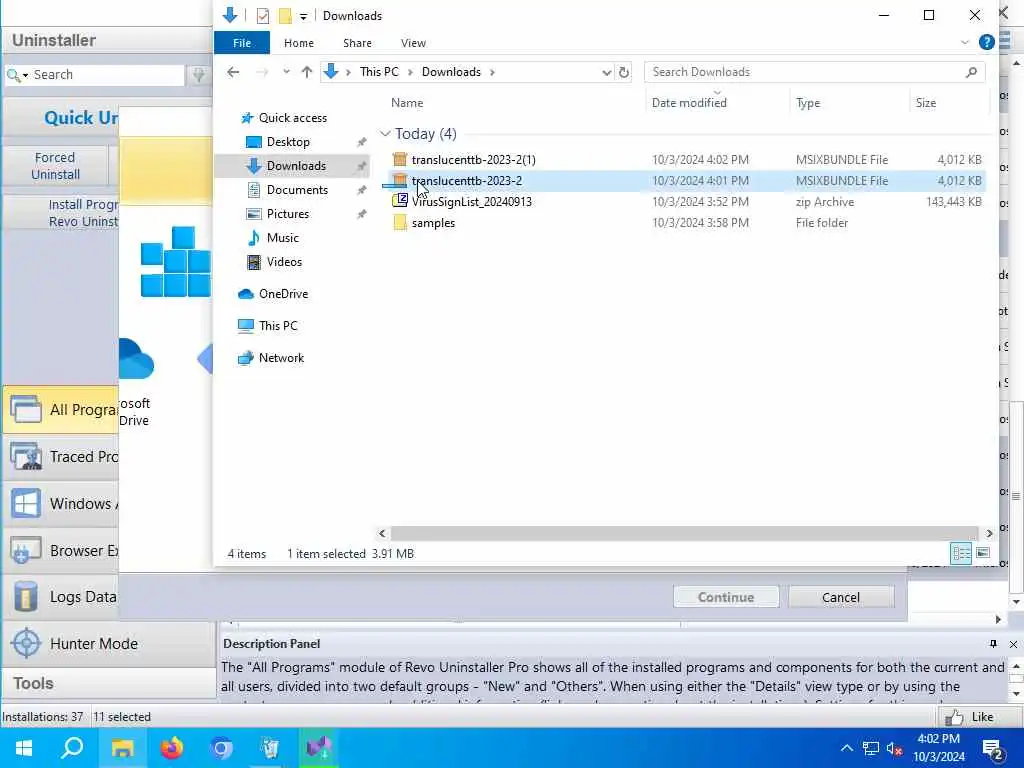The width and height of the screenshot is (1024, 768).
Task: Click the Properties checkmark quick-access icon
Action: [263, 16]
